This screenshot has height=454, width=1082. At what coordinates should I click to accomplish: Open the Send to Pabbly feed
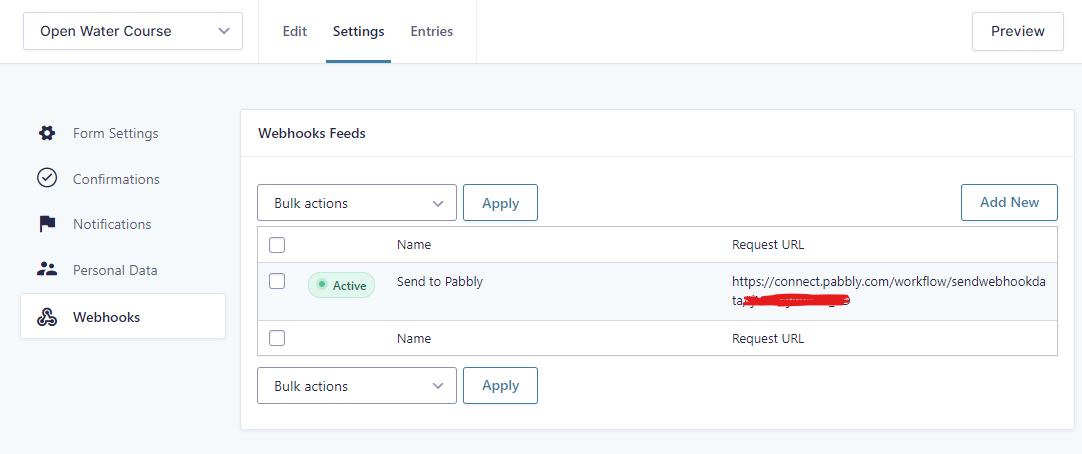pyautogui.click(x=440, y=282)
